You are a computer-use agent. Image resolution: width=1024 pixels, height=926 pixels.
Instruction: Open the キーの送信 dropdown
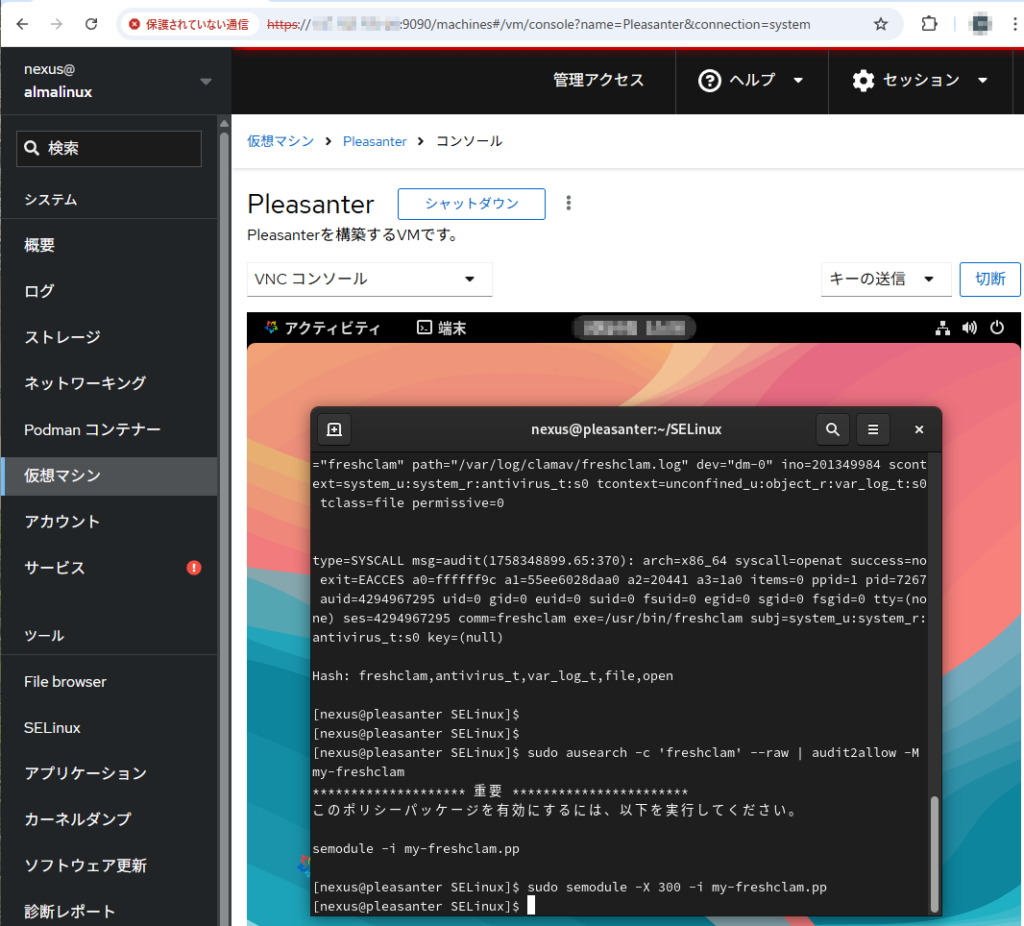point(885,279)
